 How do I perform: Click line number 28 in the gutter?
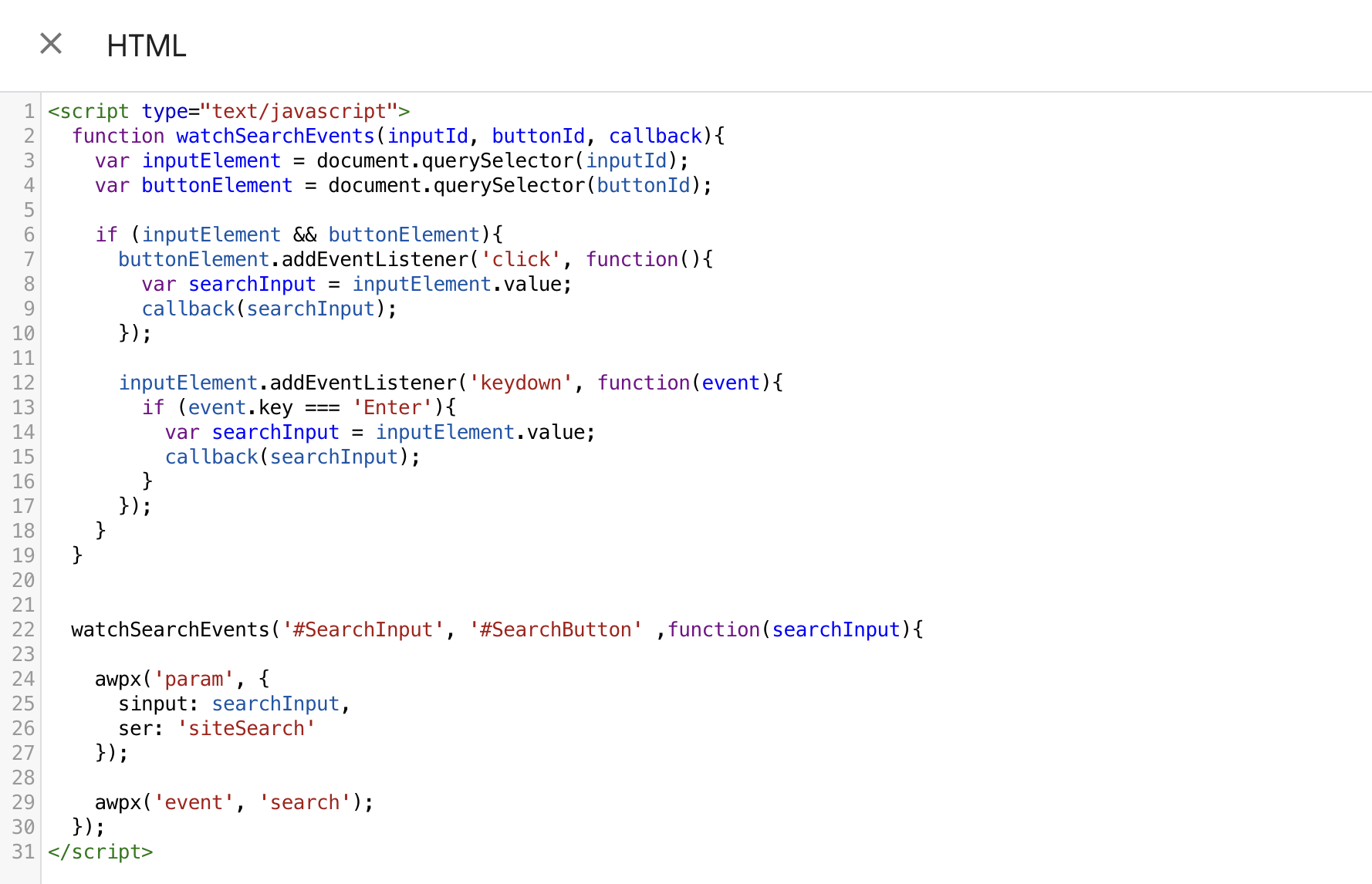point(23,778)
